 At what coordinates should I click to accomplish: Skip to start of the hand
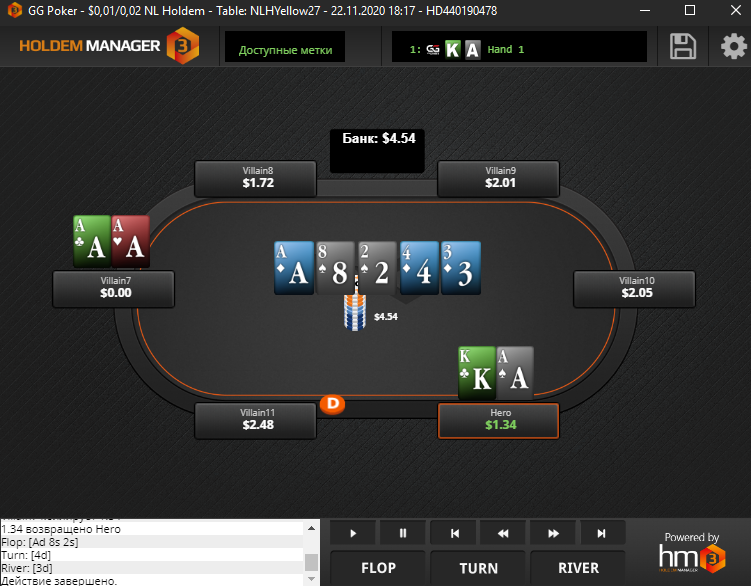453,533
